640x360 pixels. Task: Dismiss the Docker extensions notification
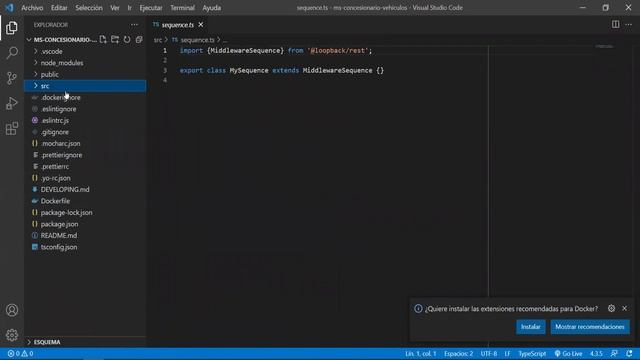pyautogui.click(x=624, y=309)
